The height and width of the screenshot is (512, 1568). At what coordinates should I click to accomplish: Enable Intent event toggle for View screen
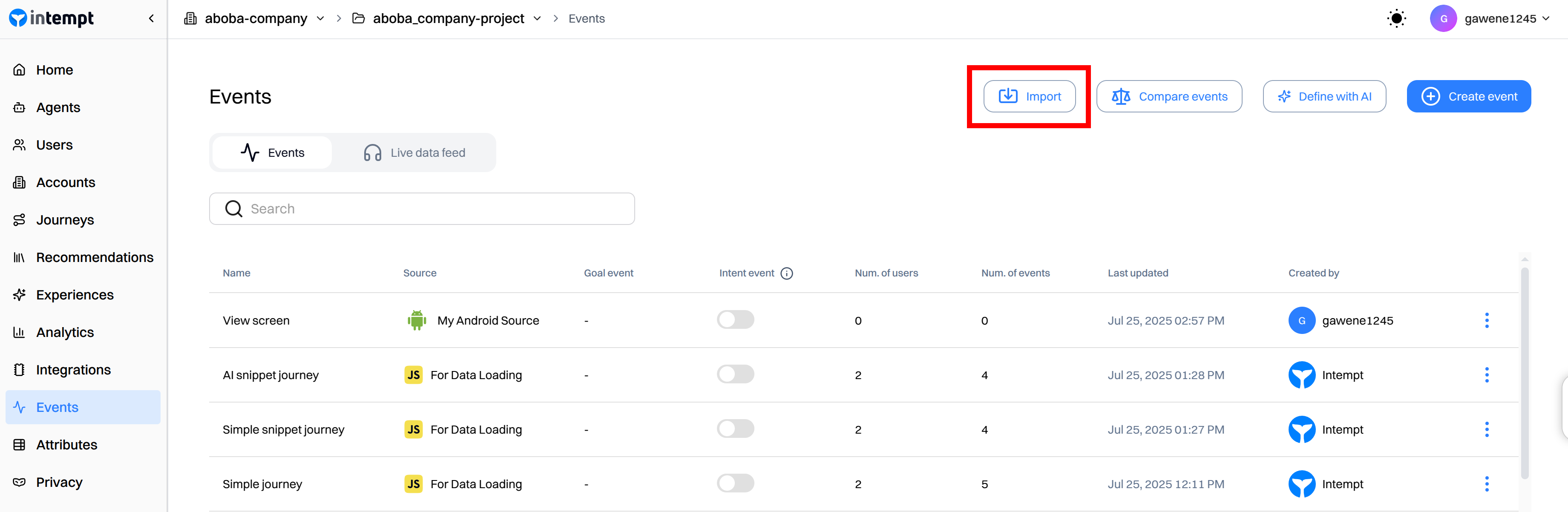tap(735, 319)
